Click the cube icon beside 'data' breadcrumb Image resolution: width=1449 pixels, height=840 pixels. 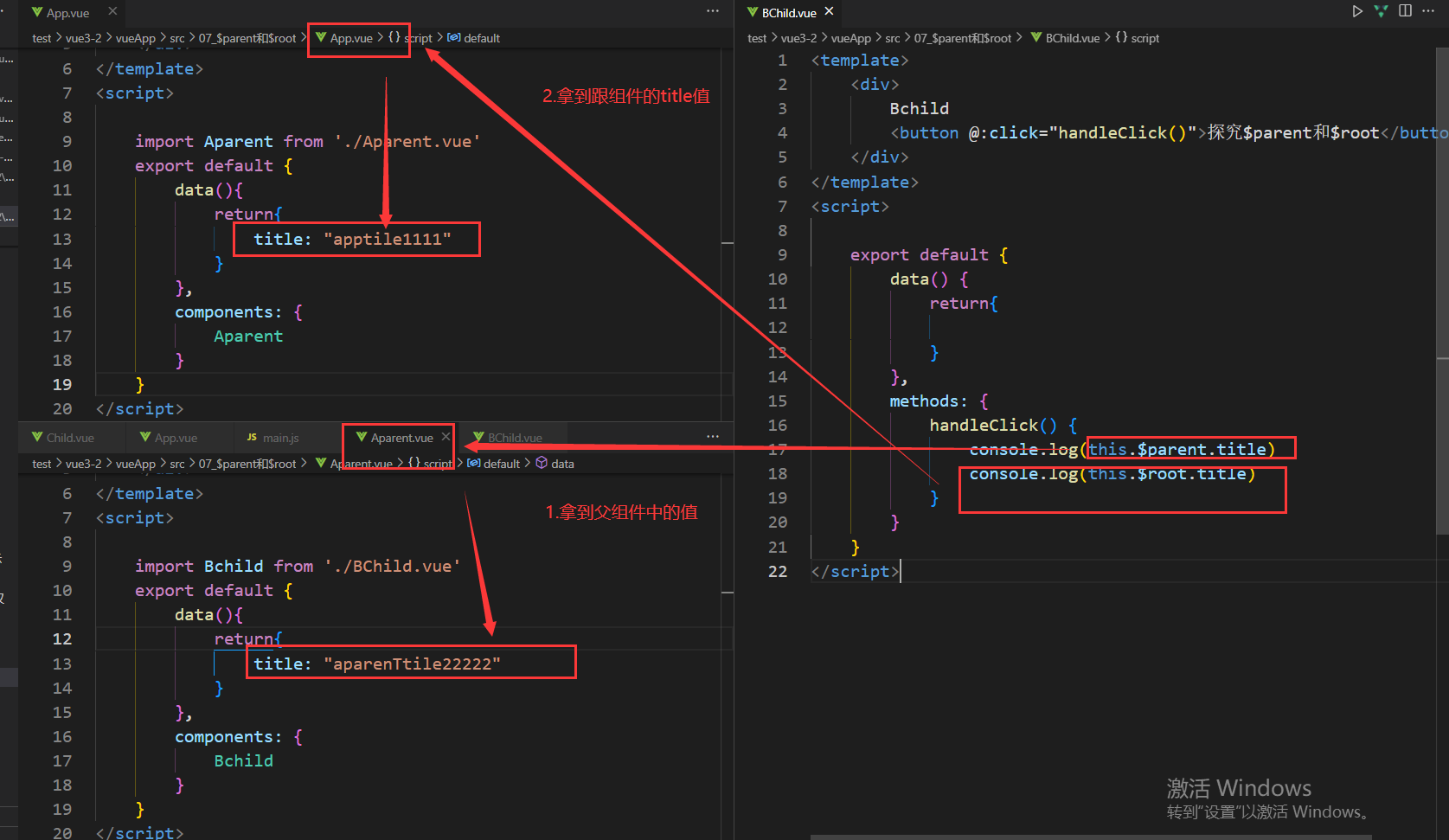[x=542, y=463]
